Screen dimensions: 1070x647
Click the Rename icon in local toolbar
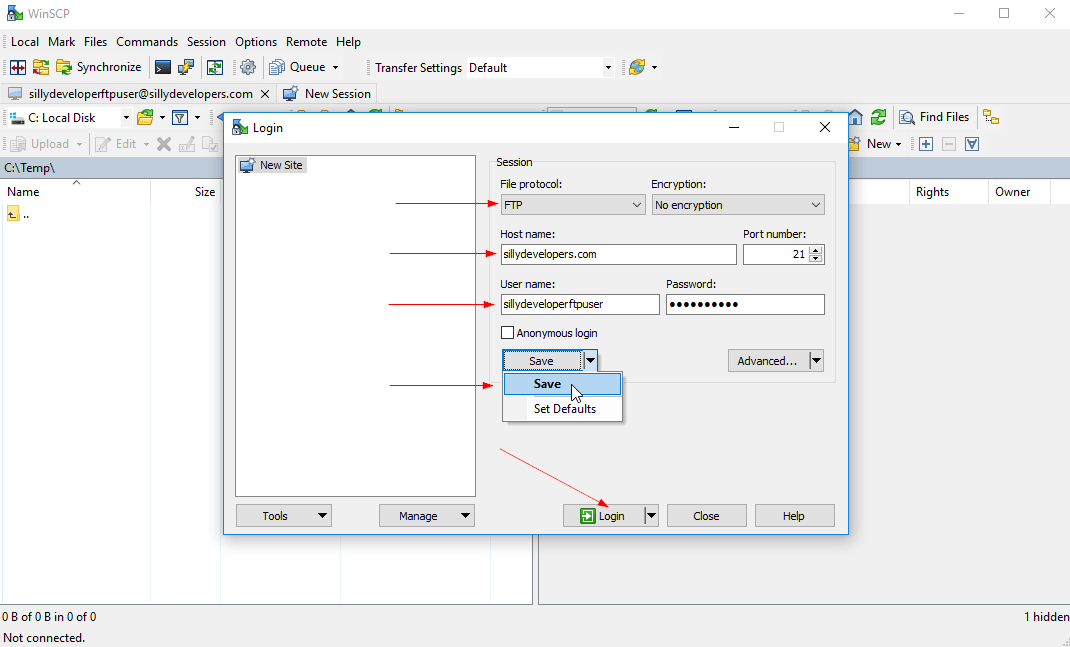click(187, 144)
